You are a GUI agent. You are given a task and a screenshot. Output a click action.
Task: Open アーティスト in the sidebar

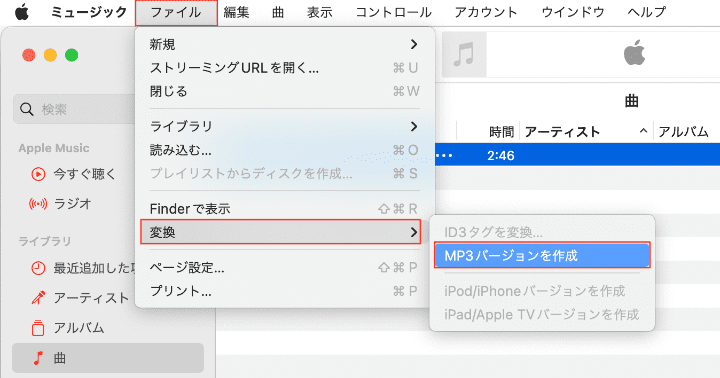(91, 298)
